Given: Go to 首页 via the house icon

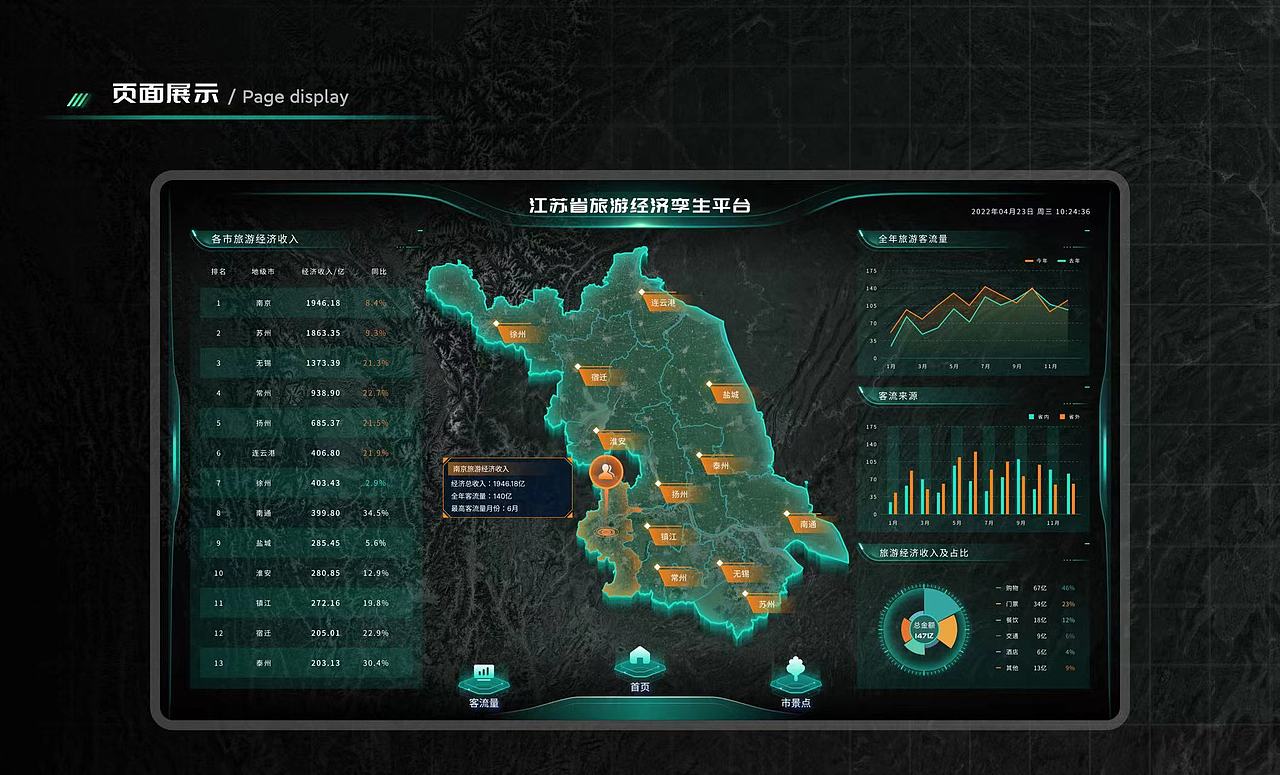Looking at the screenshot, I should 640,660.
